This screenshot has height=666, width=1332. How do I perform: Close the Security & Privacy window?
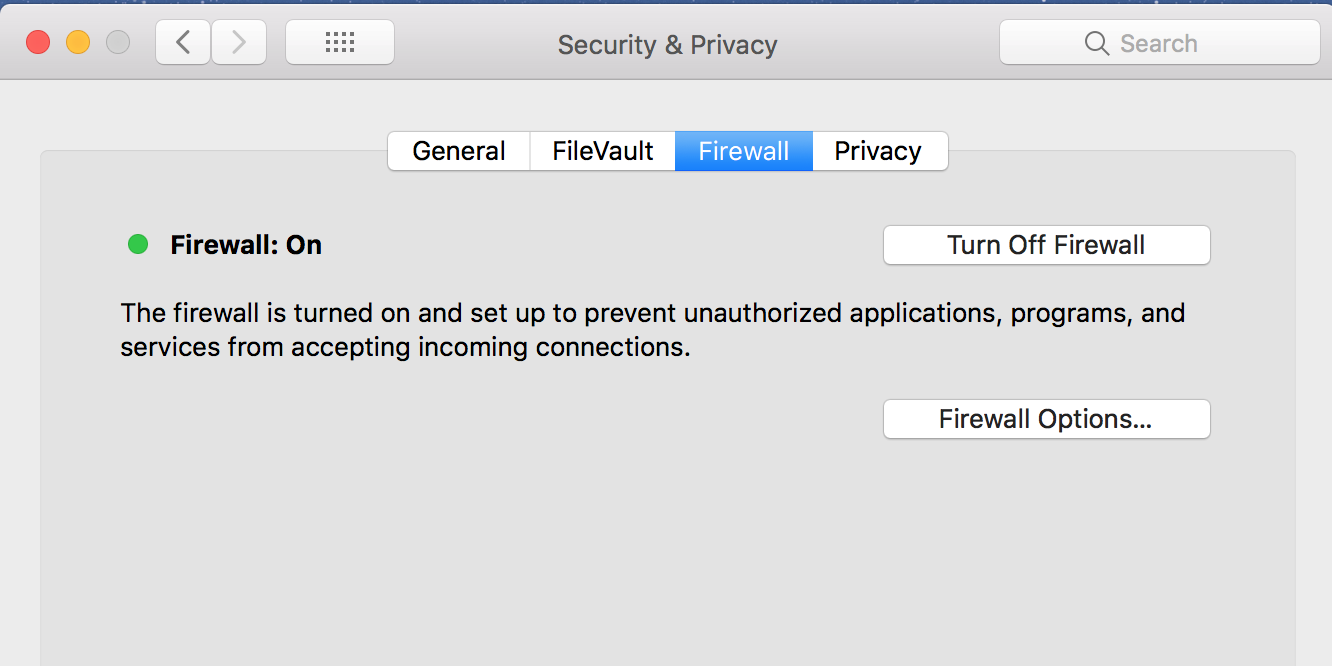[38, 42]
